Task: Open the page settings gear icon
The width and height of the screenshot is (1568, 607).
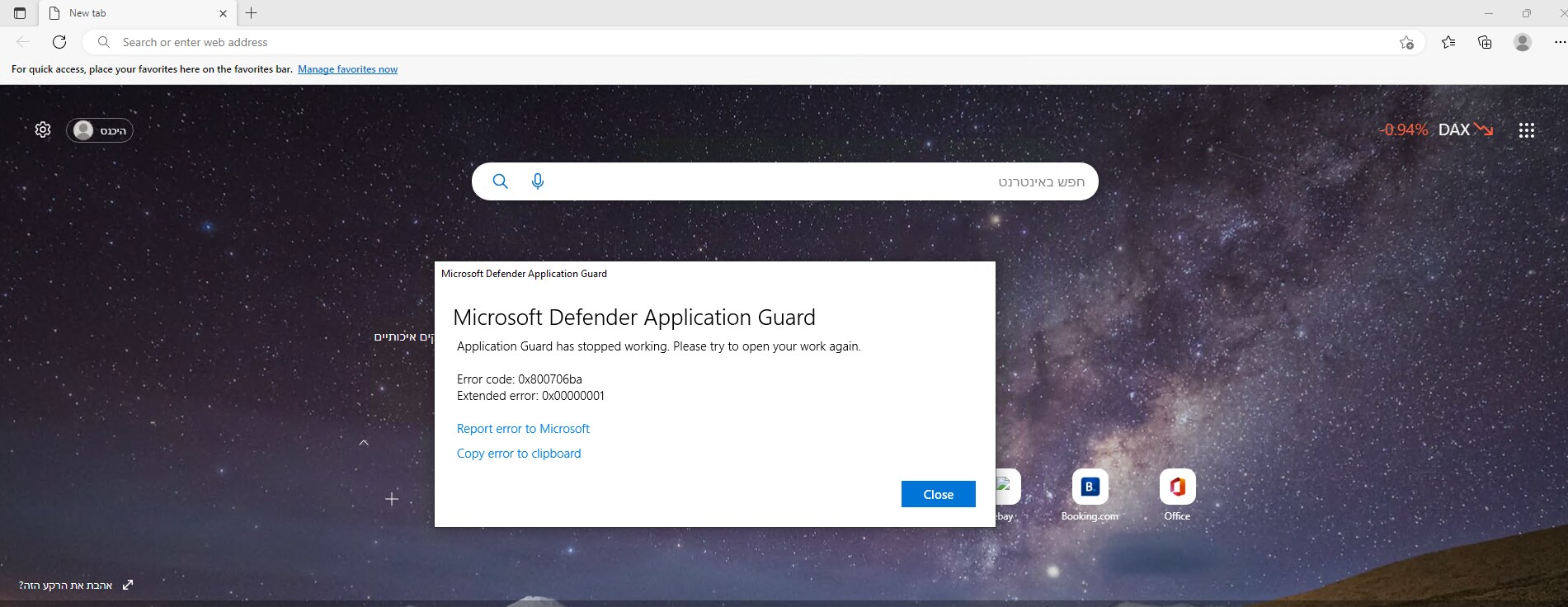Action: 43,129
